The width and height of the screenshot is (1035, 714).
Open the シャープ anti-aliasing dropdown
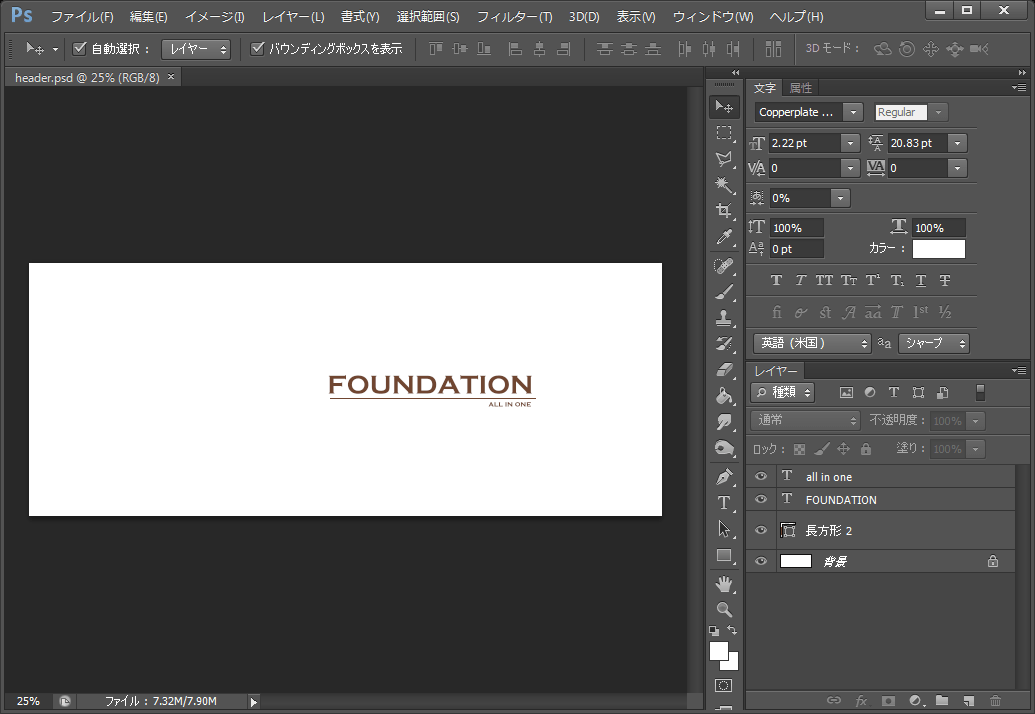click(933, 343)
